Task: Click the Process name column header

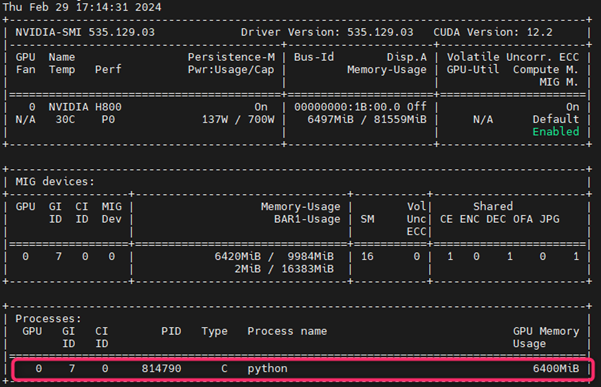Action: 287,331
